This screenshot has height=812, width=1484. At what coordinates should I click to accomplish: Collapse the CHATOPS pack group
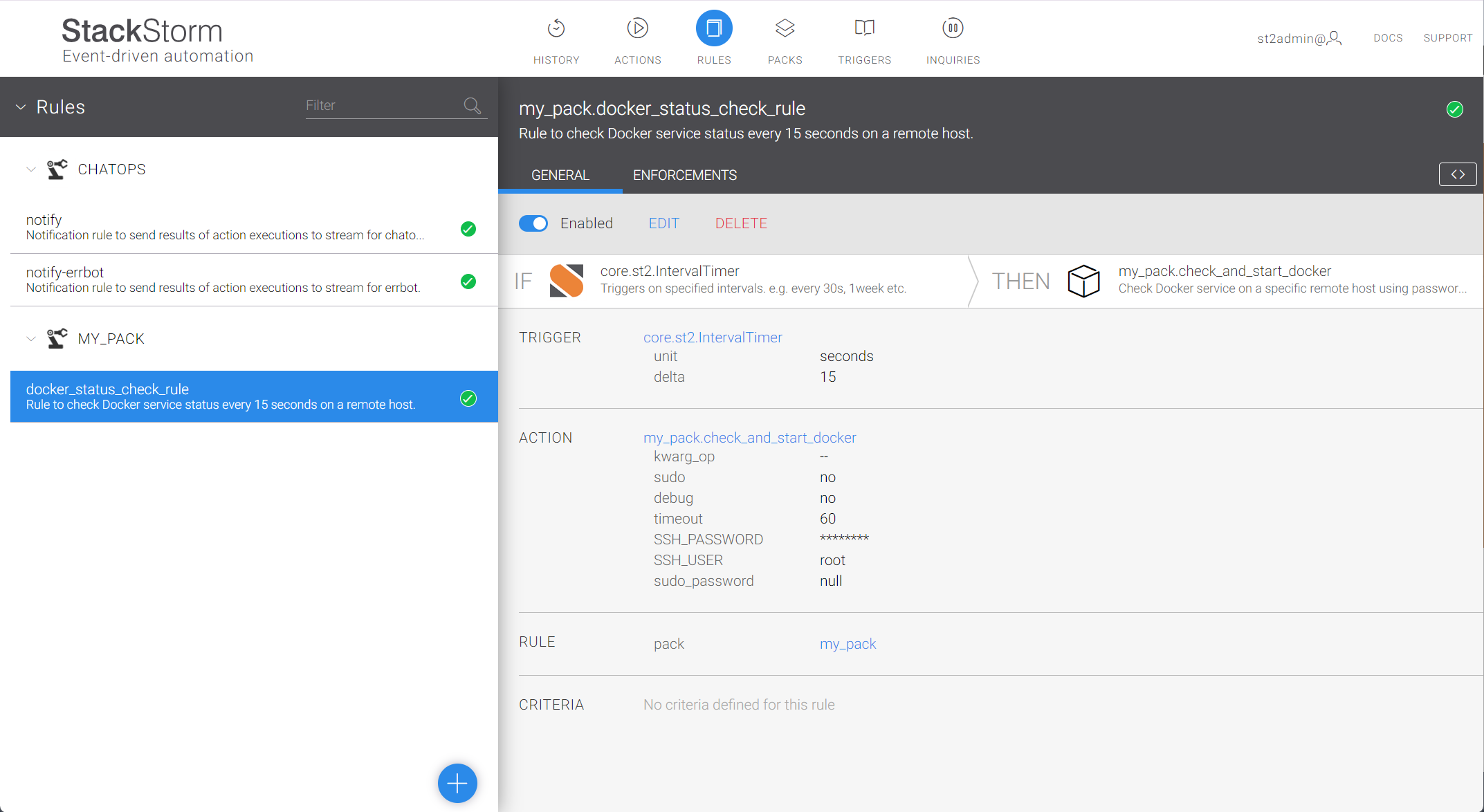pyautogui.click(x=31, y=169)
